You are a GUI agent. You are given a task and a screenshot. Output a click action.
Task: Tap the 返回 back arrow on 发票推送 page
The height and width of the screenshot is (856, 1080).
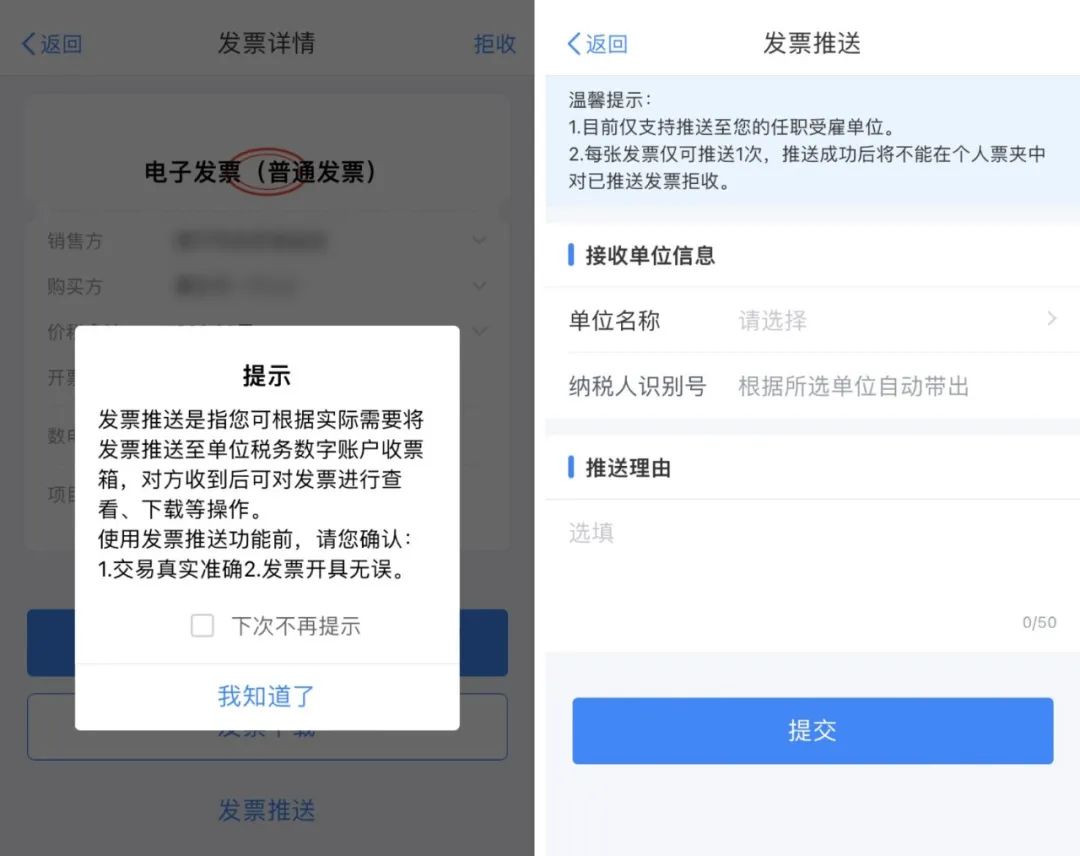point(597,44)
